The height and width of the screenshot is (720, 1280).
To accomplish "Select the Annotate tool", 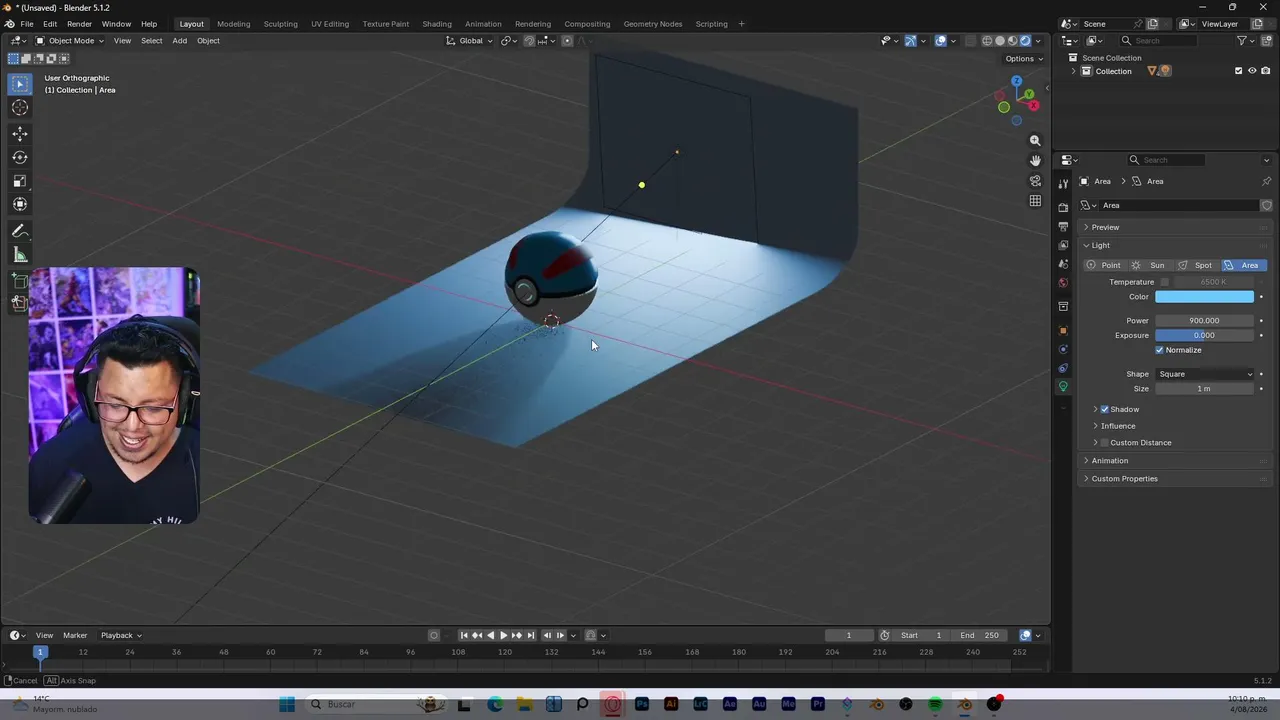I will point(20,231).
